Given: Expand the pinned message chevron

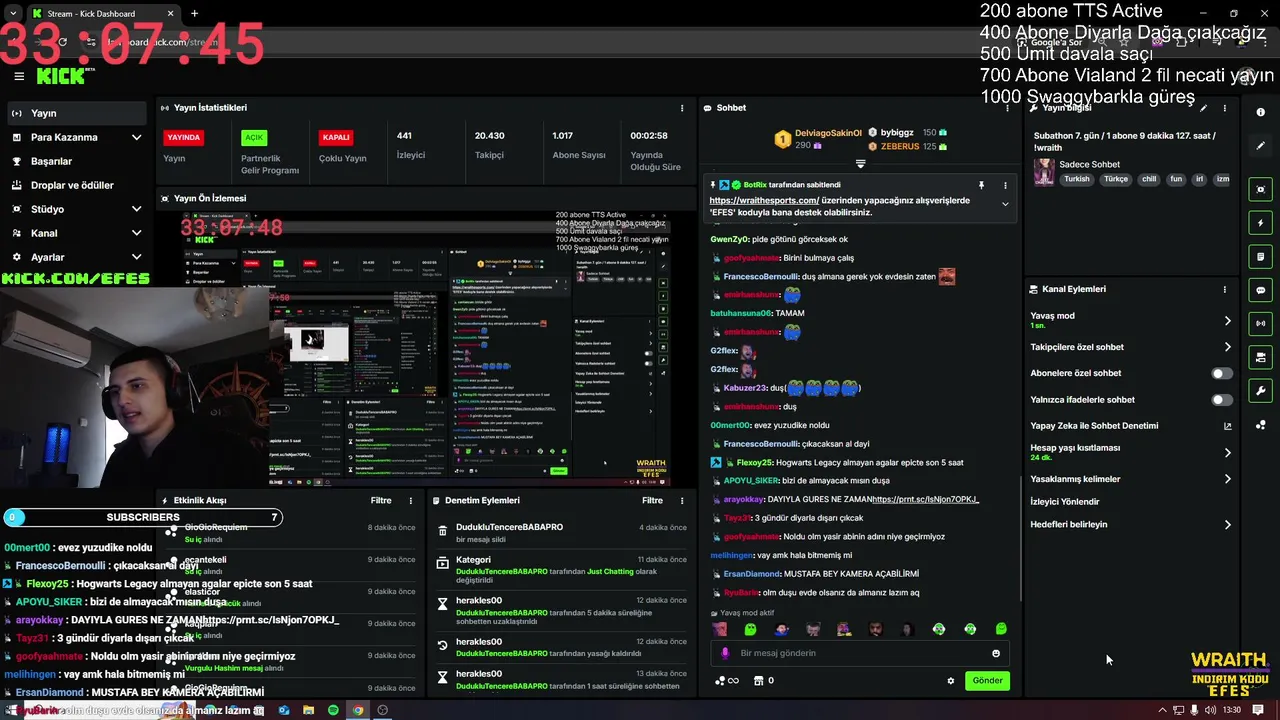Looking at the screenshot, I should (1005, 204).
